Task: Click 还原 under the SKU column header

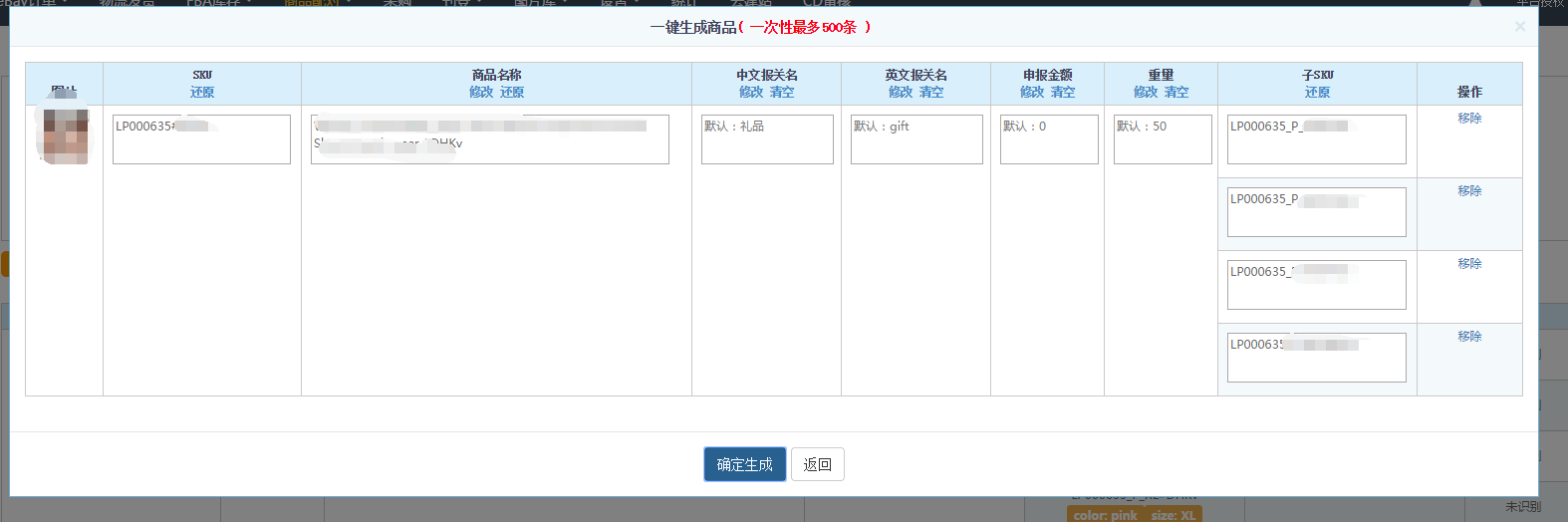Action: pos(202,92)
